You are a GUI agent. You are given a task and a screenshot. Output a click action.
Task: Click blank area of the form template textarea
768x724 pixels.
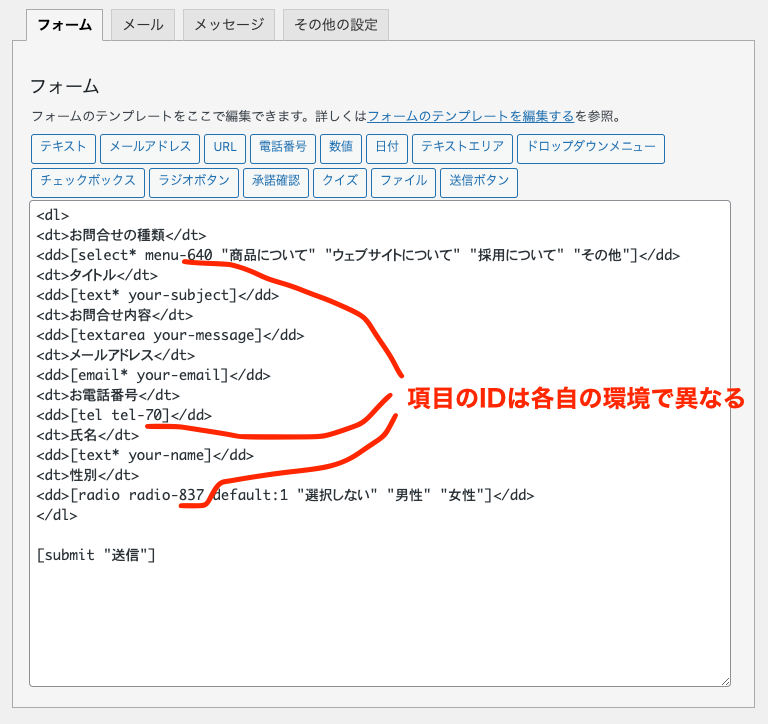[380, 622]
